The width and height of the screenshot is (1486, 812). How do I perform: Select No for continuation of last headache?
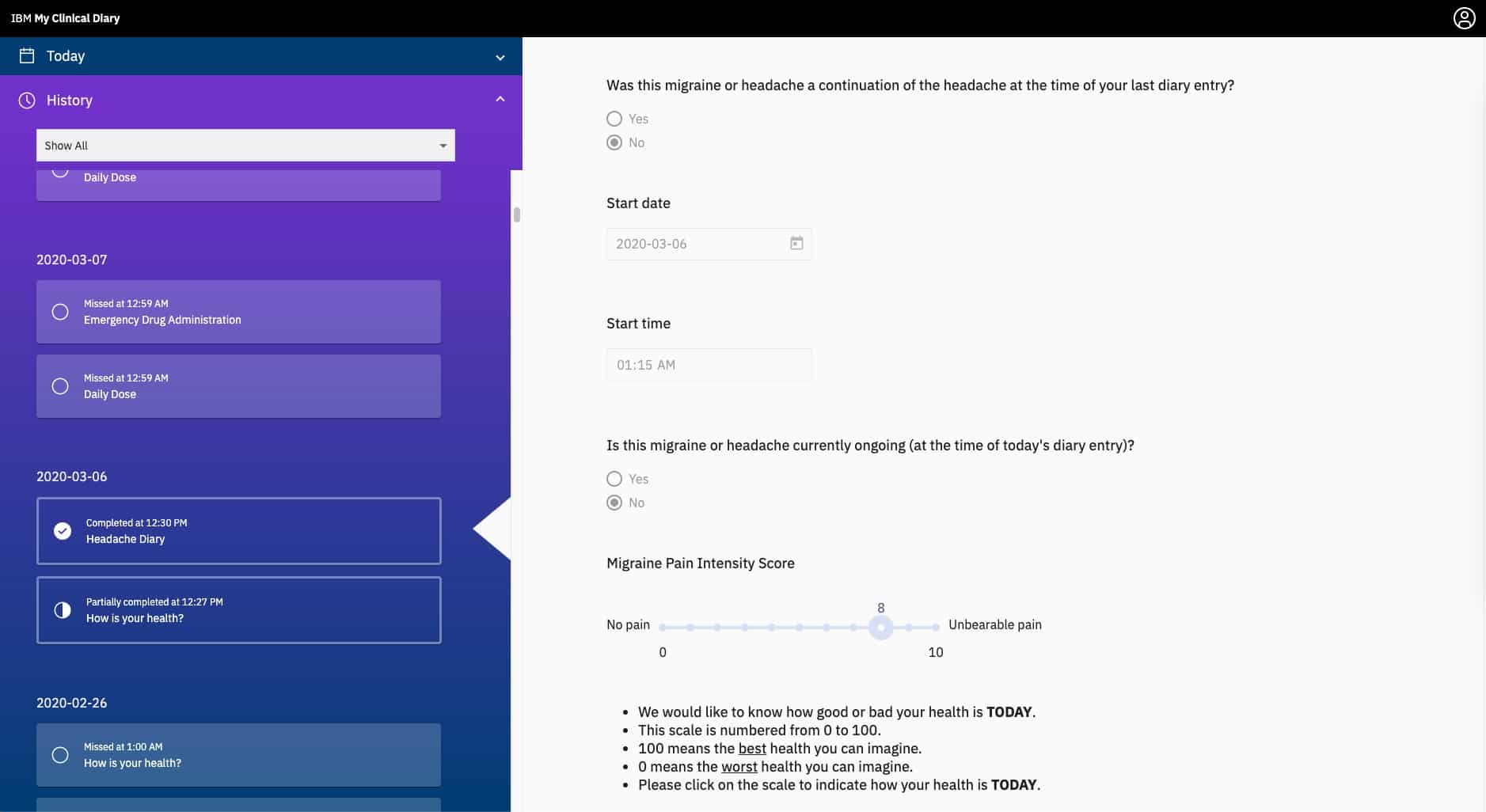(x=614, y=142)
